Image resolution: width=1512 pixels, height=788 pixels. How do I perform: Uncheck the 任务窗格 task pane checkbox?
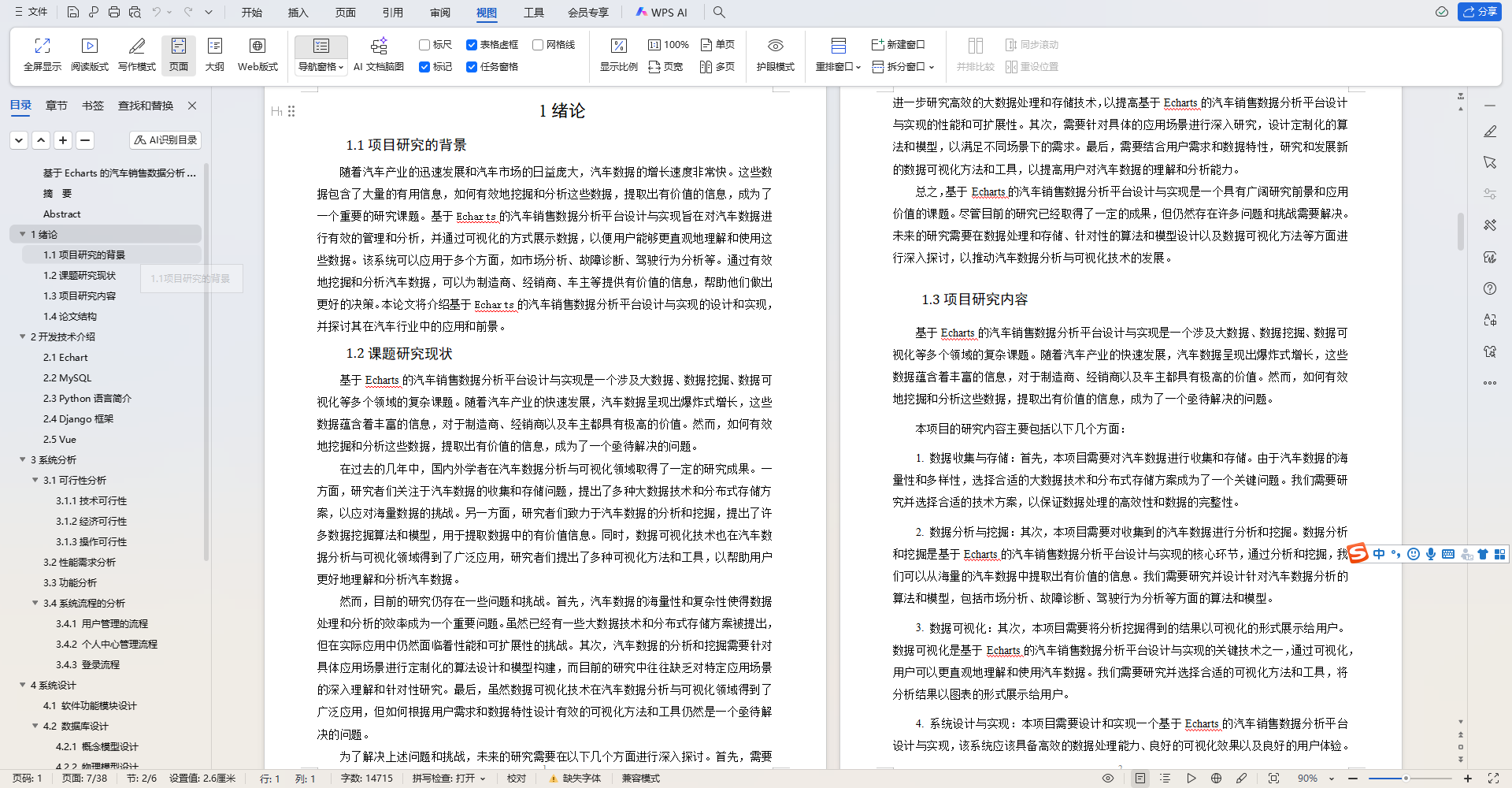click(472, 67)
